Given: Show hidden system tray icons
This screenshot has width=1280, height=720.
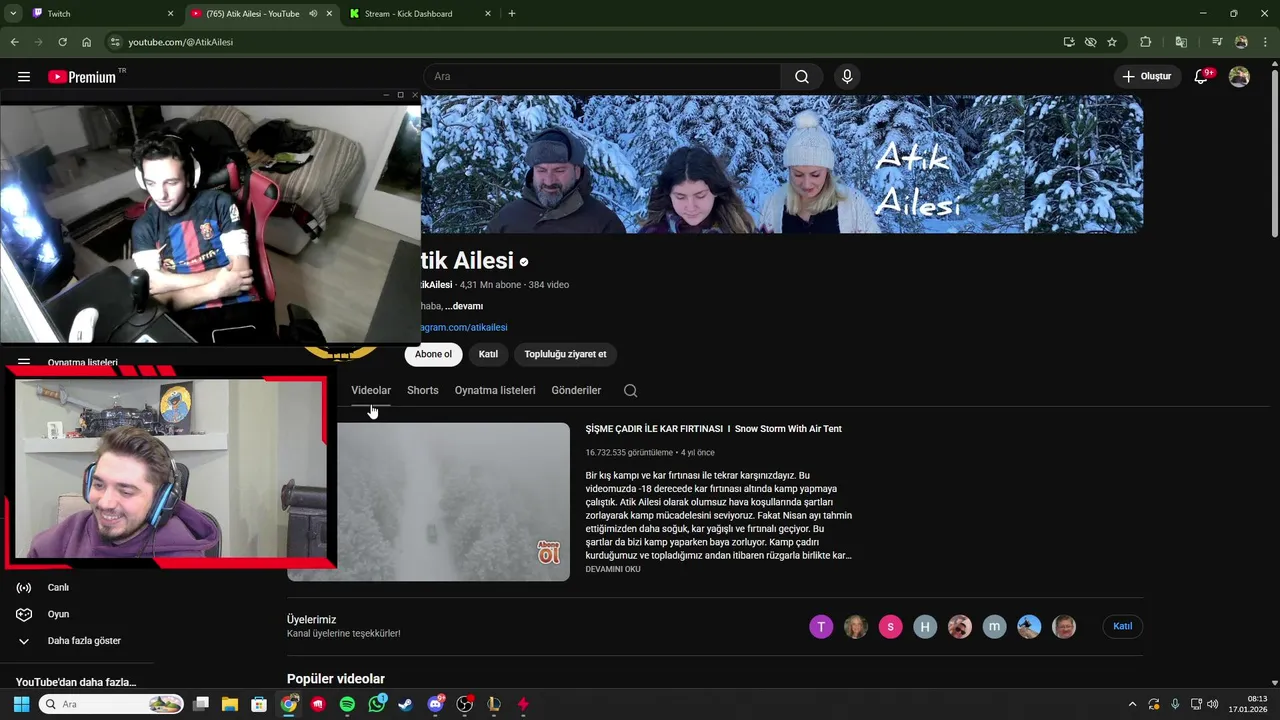Looking at the screenshot, I should tap(1132, 704).
